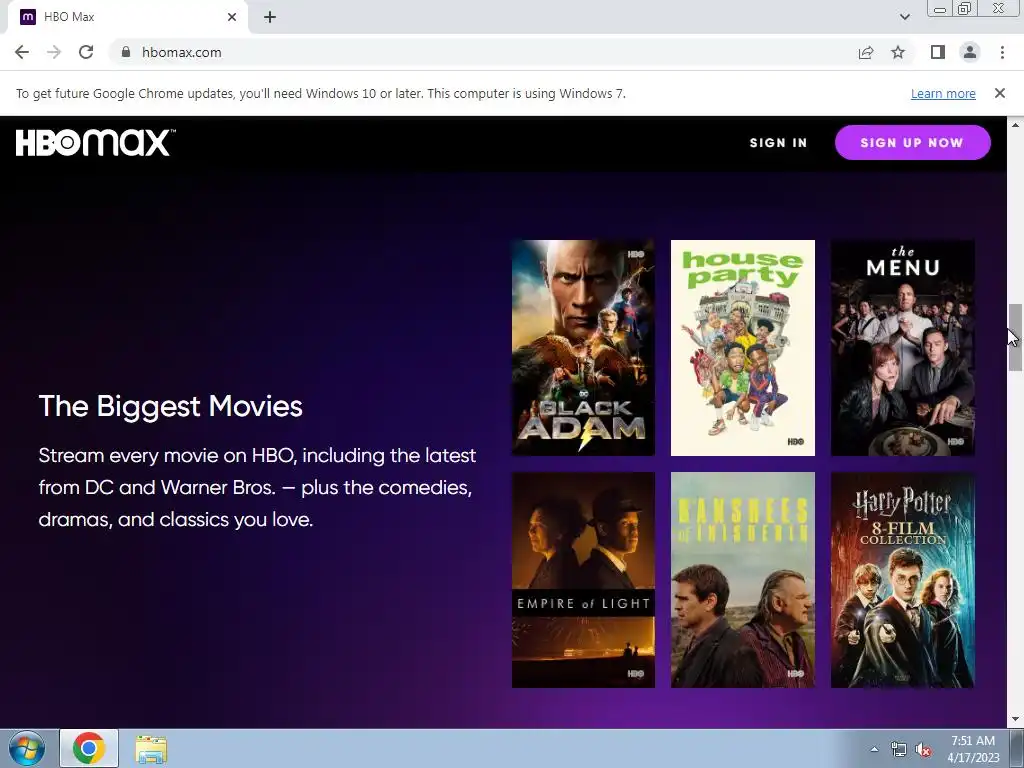1024x768 pixels.
Task: Click The Biggest Movies heading
Action: point(170,406)
